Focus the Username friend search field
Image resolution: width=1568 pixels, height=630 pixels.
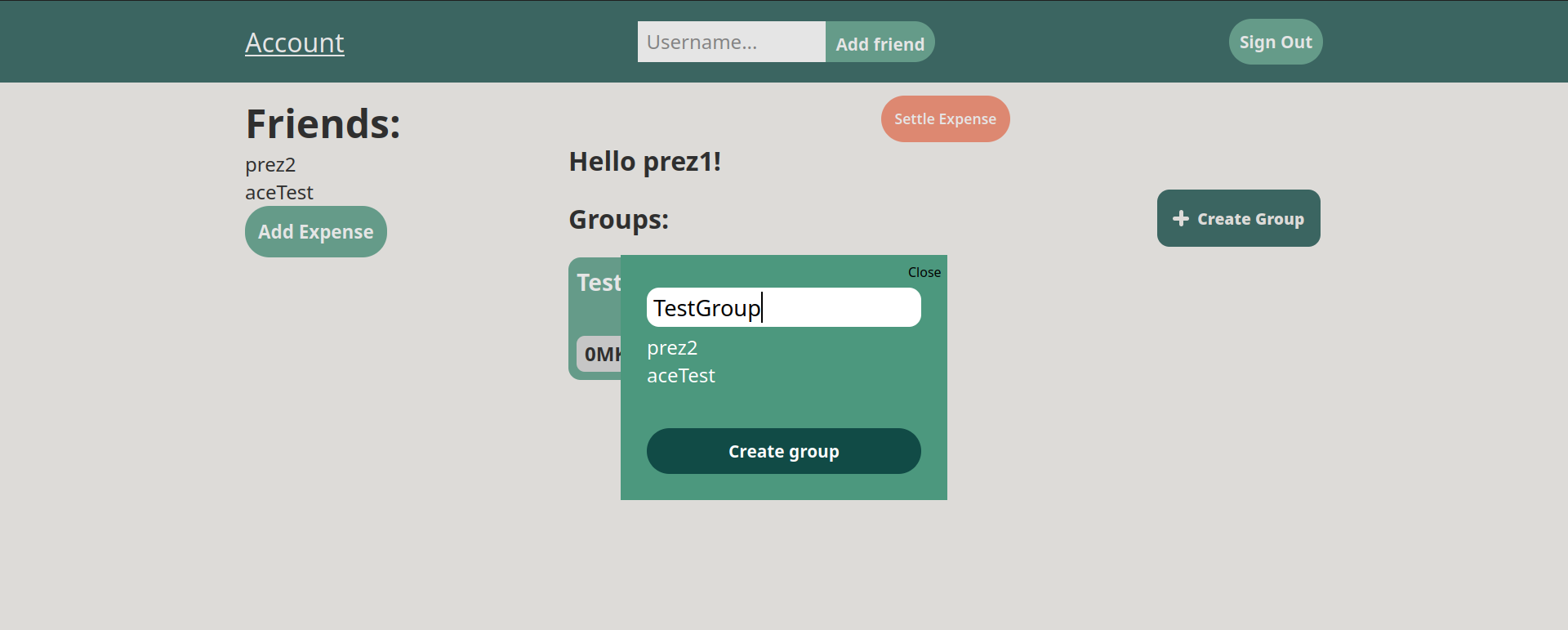point(731,42)
